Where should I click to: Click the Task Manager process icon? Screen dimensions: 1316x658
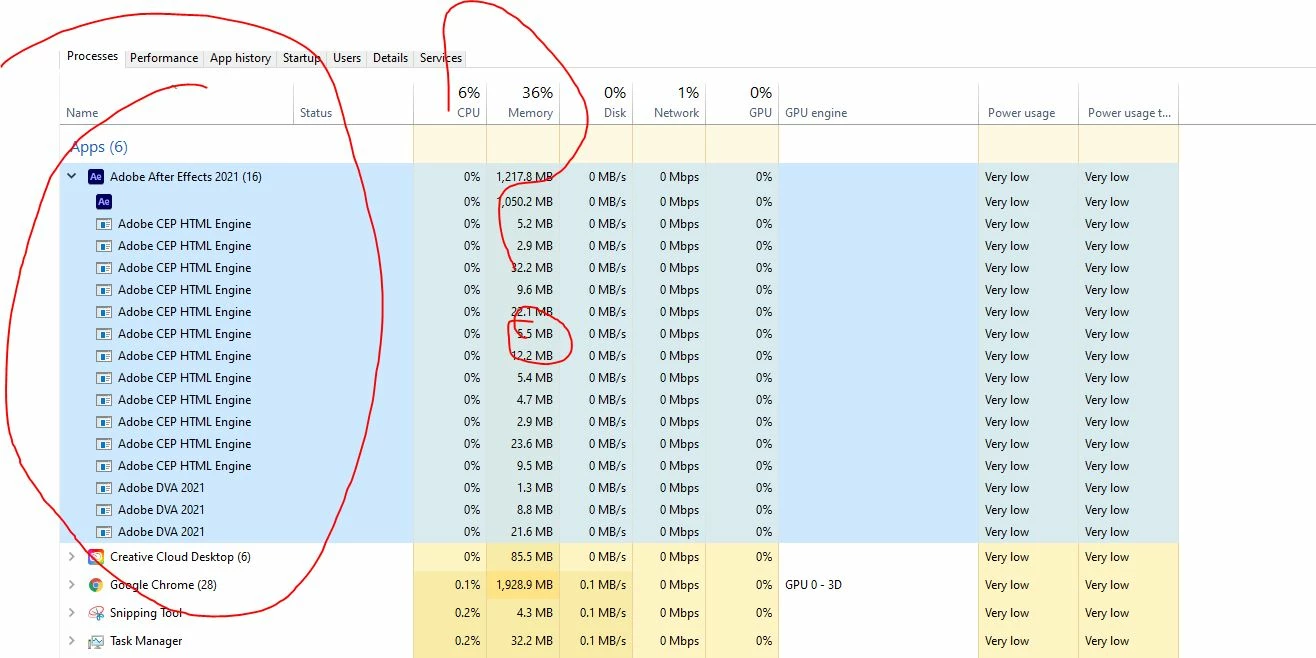[x=96, y=641]
